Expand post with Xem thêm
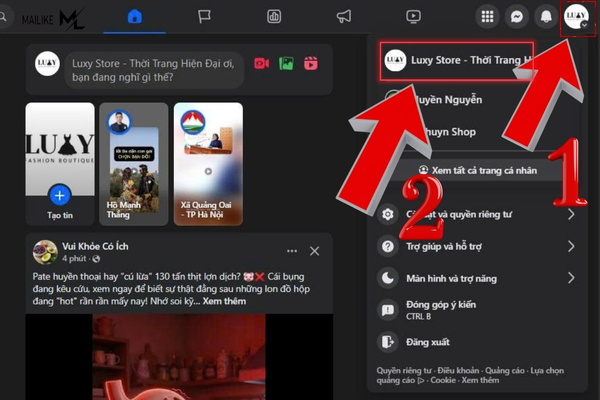 (x=224, y=301)
